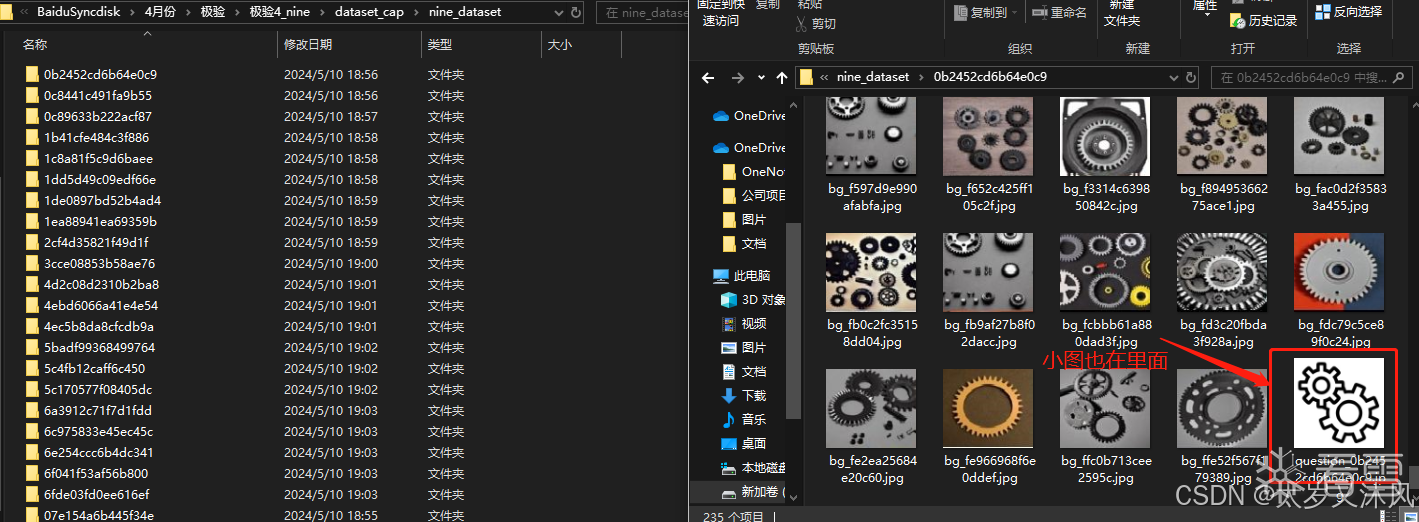The width and height of the screenshot is (1419, 522).
Task: Go forward with the right arrow button
Action: [x=738, y=77]
